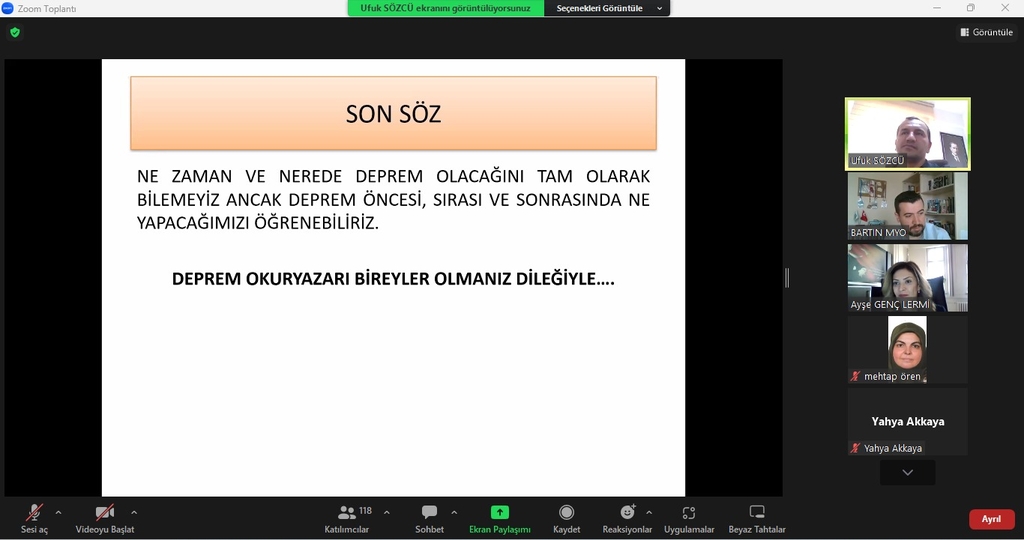This screenshot has height=540, width=1024.
Task: Leave the meeting with the red Ayrıl button
Action: 991,519
